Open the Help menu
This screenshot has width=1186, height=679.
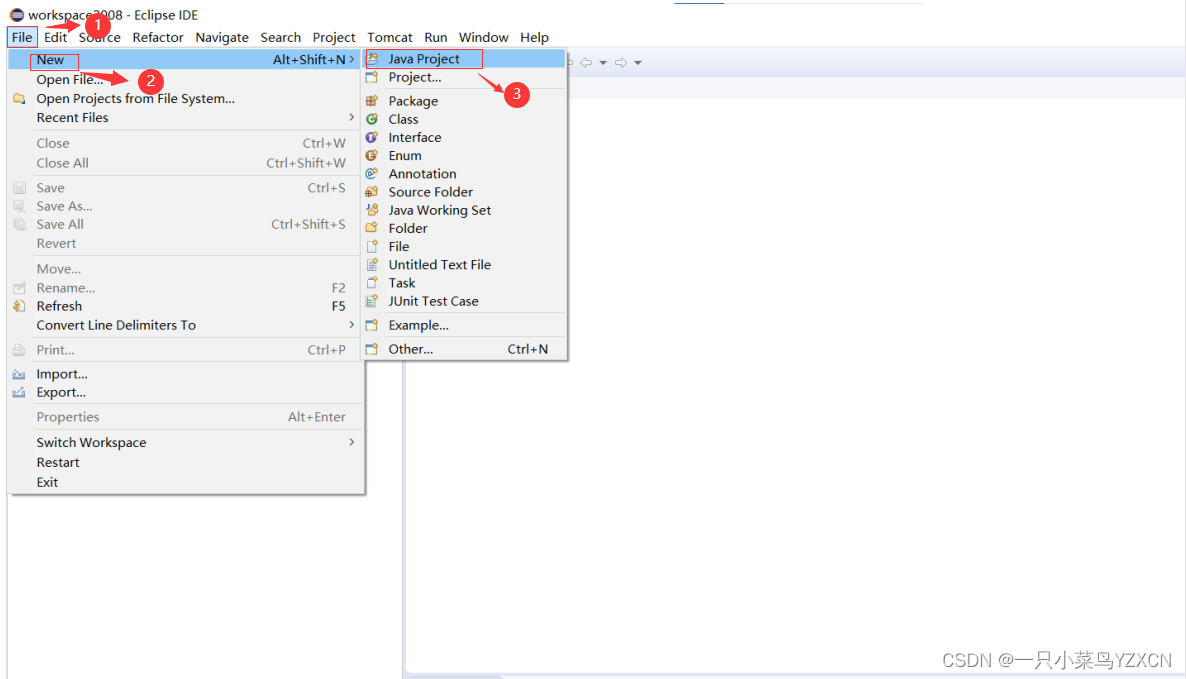(x=534, y=37)
